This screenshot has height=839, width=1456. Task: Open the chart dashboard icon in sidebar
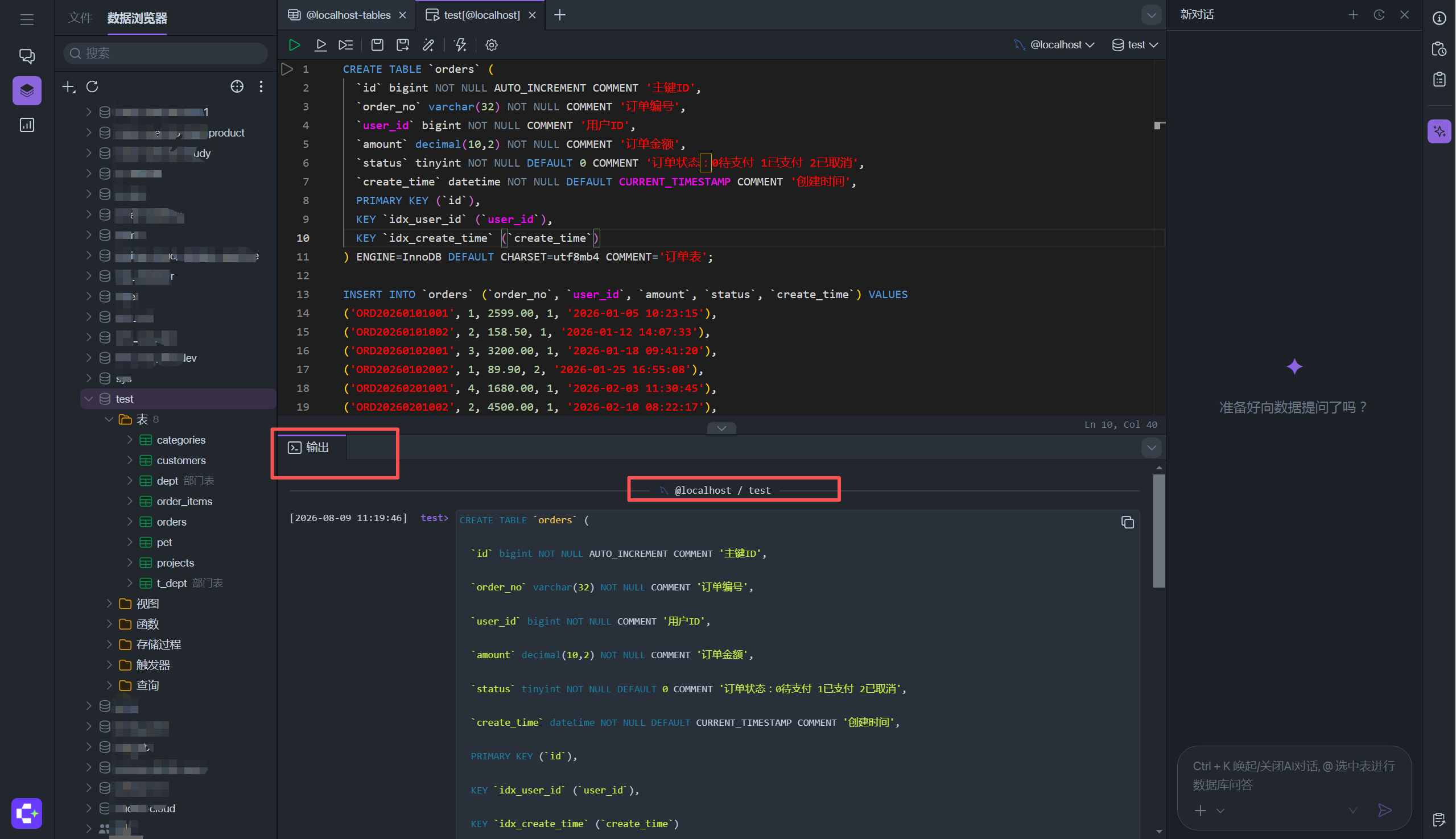pyautogui.click(x=27, y=125)
